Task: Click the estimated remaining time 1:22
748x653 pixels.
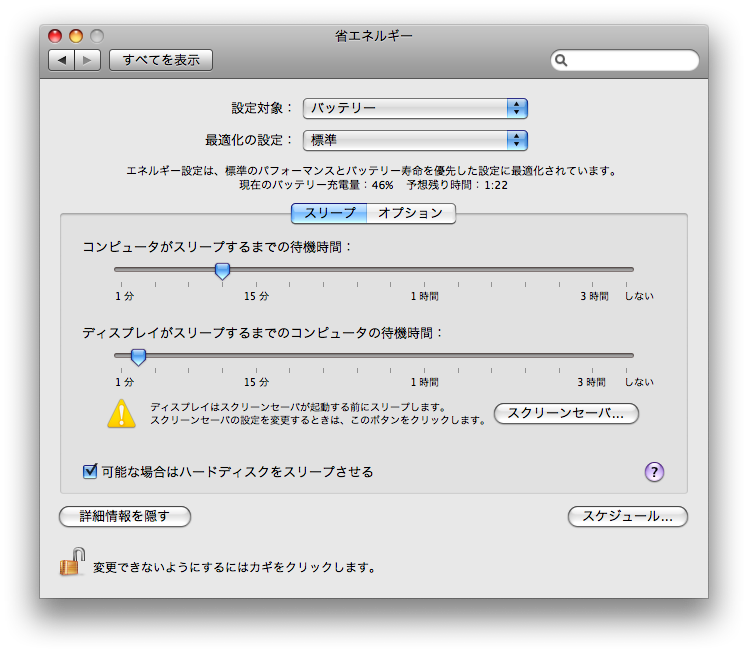Action: pyautogui.click(x=496, y=185)
